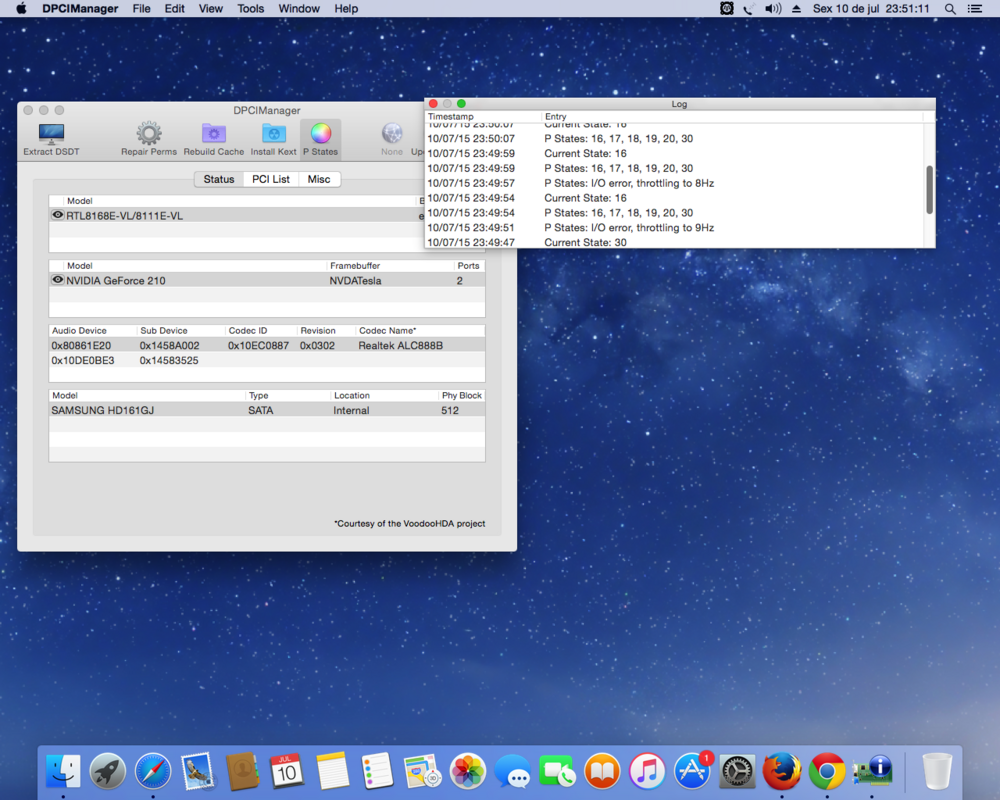Screen dimensions: 1000x800
Task: Select the P States color wheel icon
Action: click(320, 135)
